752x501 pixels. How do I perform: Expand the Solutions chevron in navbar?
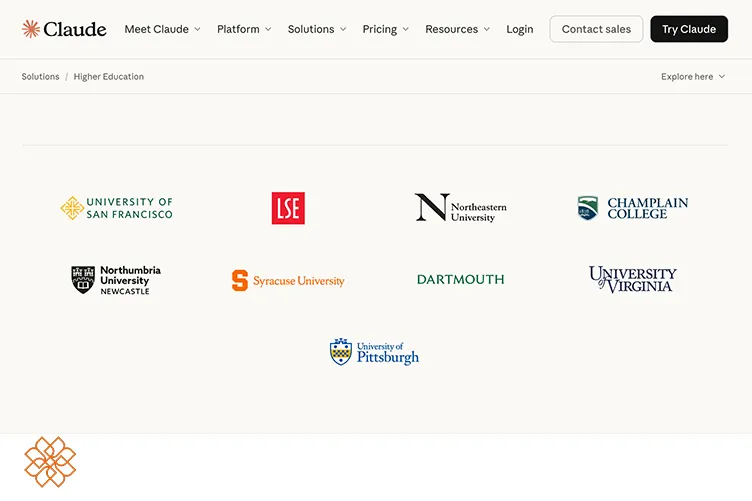[343, 29]
